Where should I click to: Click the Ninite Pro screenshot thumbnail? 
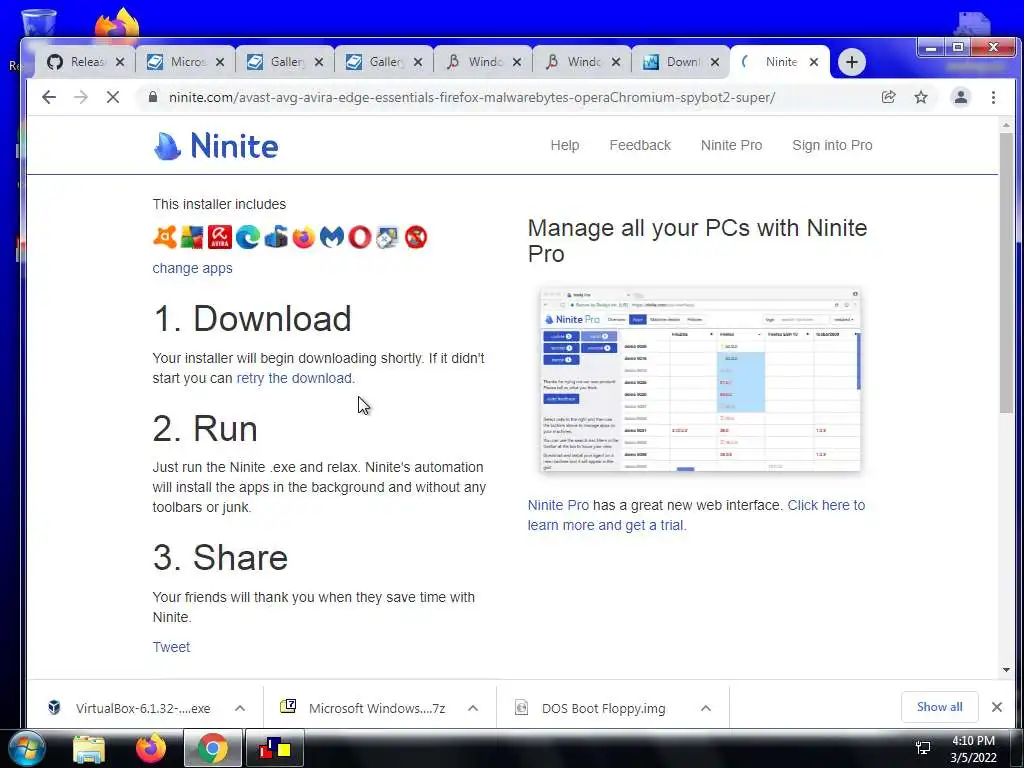click(700, 379)
